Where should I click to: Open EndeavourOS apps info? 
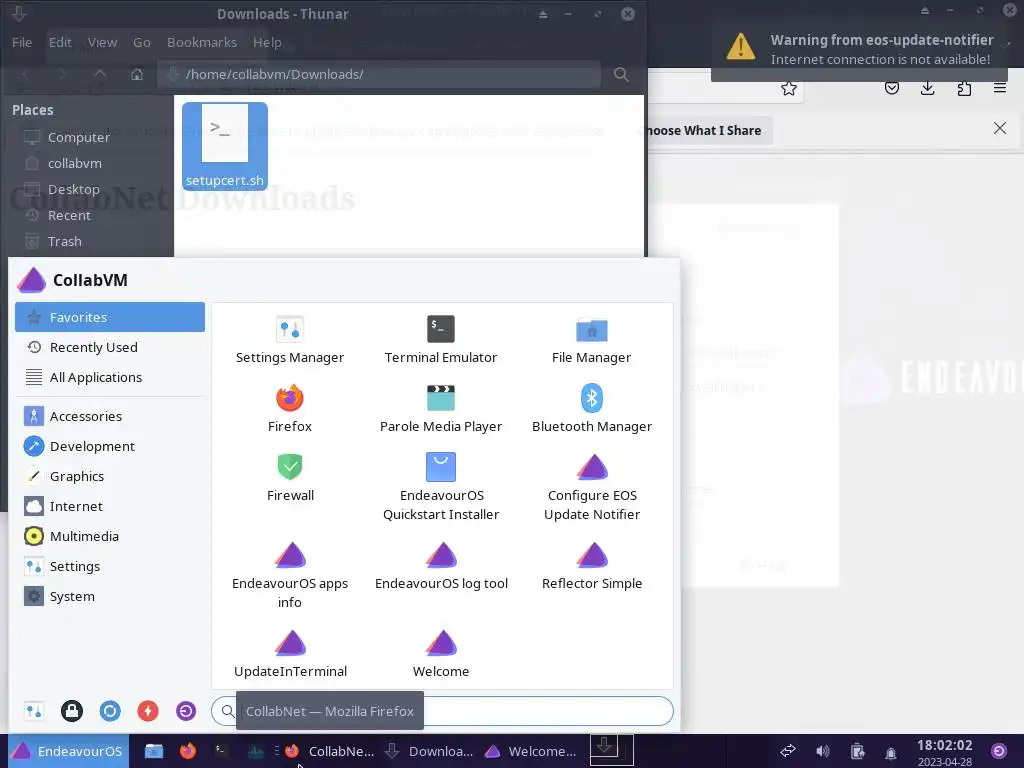click(x=290, y=575)
